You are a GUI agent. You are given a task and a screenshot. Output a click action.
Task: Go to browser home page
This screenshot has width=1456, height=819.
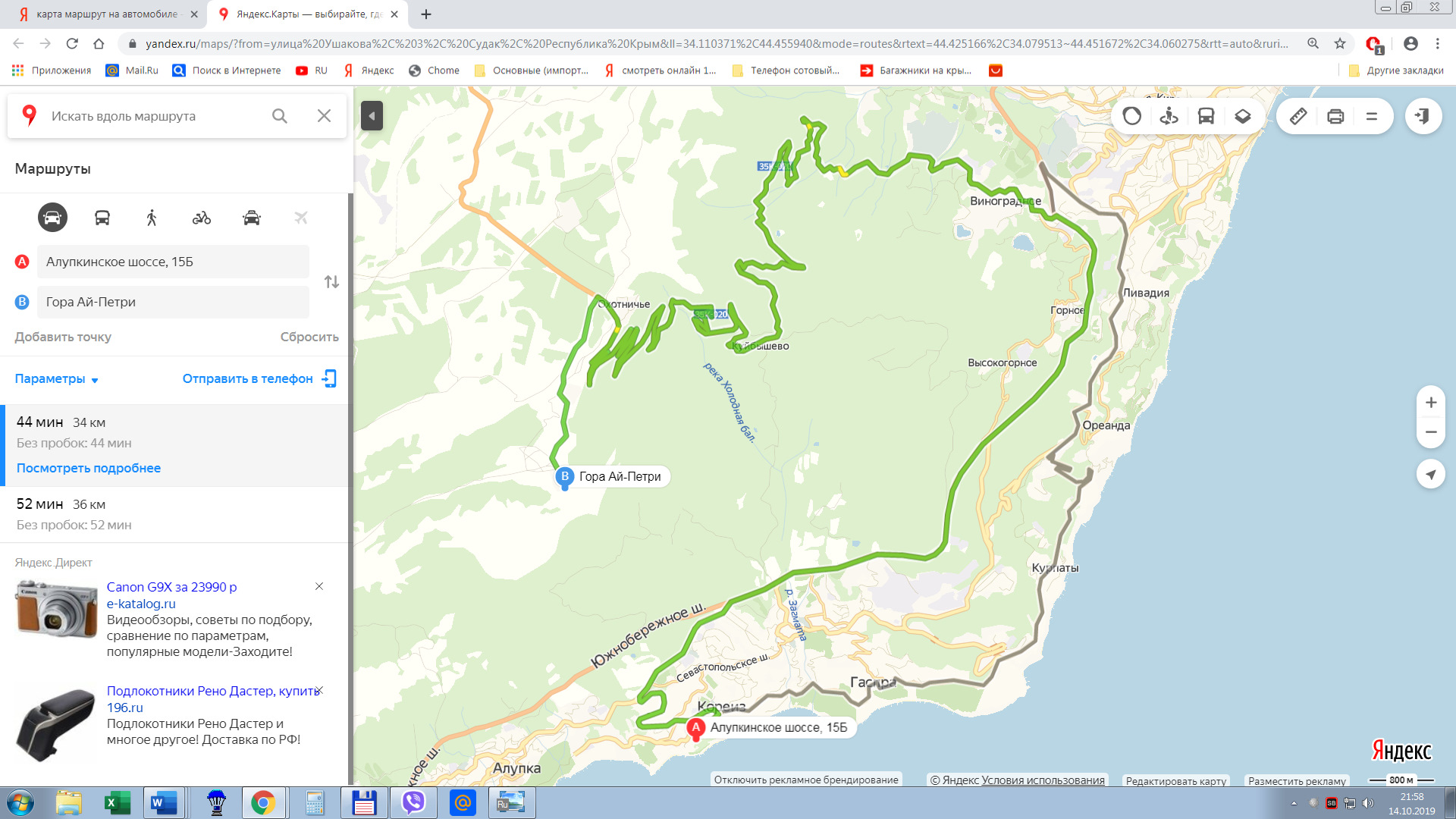click(x=99, y=43)
